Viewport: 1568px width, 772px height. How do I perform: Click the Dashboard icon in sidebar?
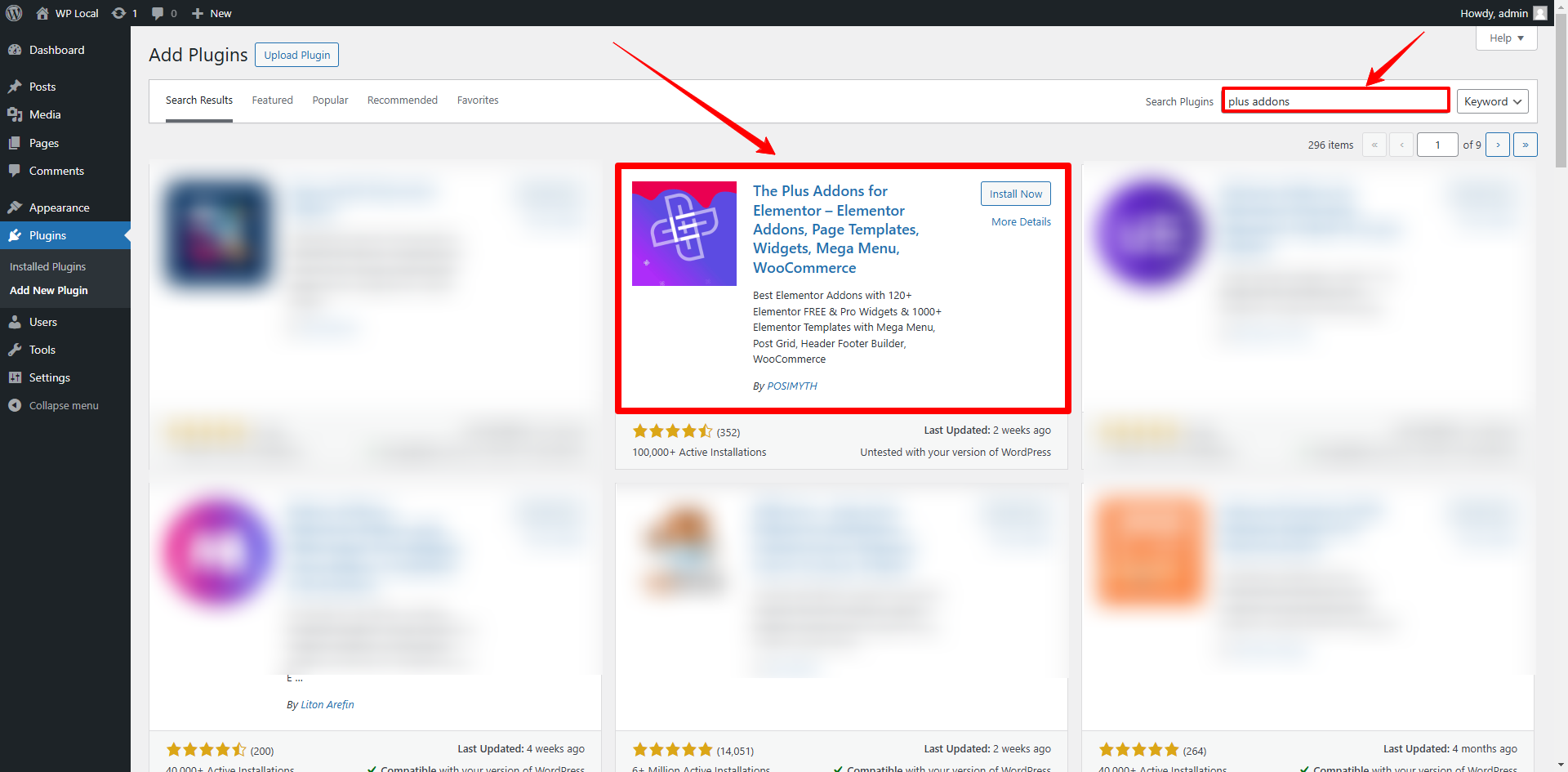coord(15,50)
